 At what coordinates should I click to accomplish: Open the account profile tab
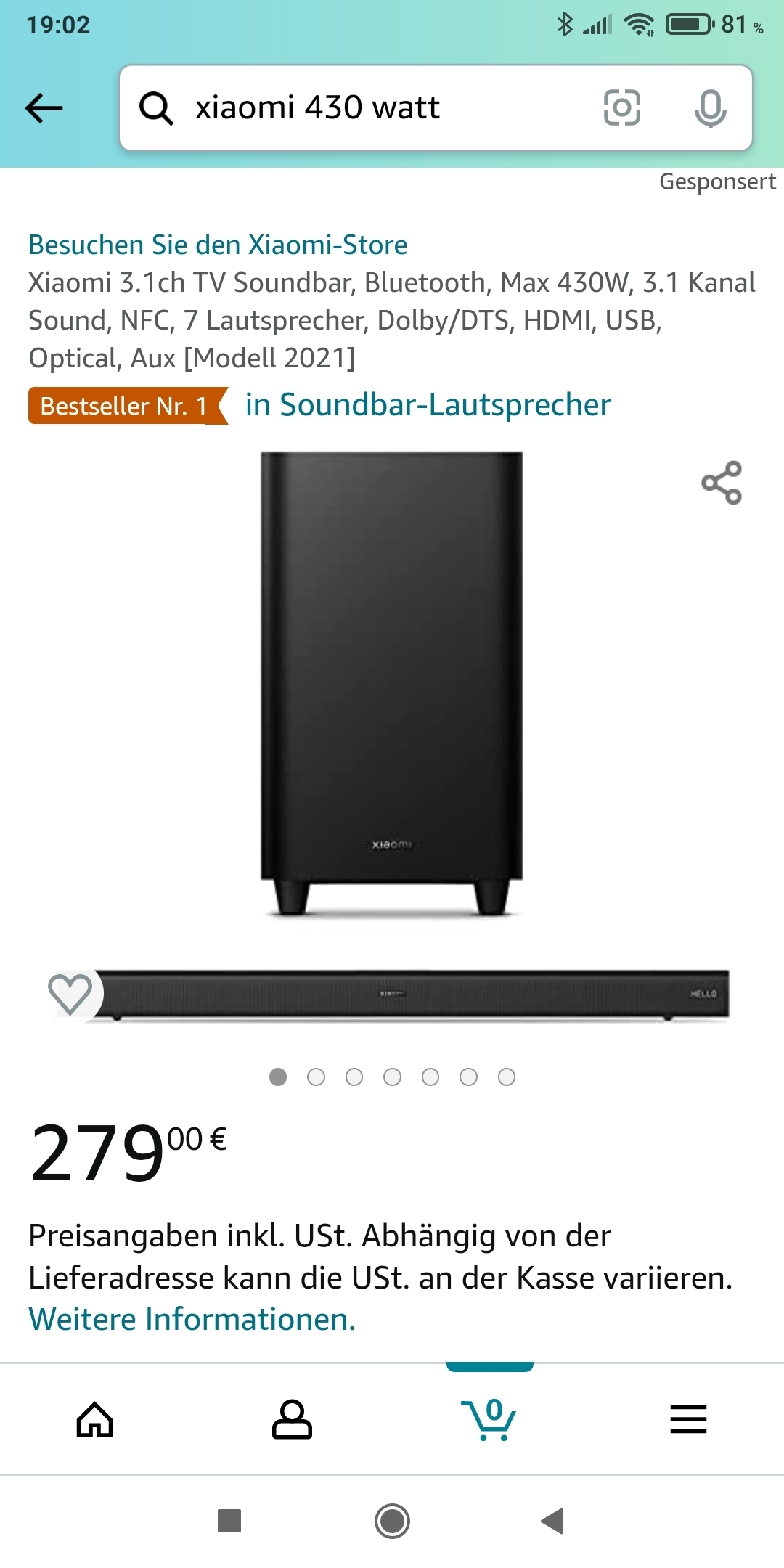coord(292,1419)
